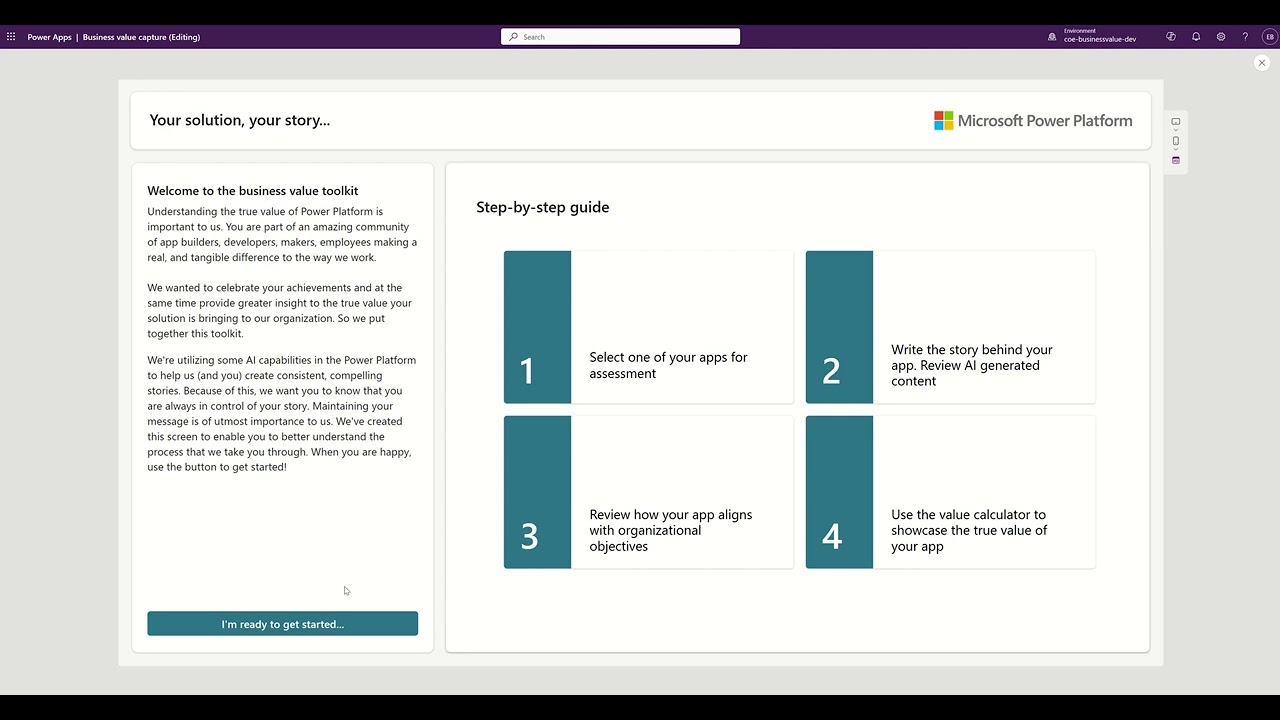The image size is (1280, 720).
Task: Click the number 4 teal tile
Action: pyautogui.click(x=839, y=492)
